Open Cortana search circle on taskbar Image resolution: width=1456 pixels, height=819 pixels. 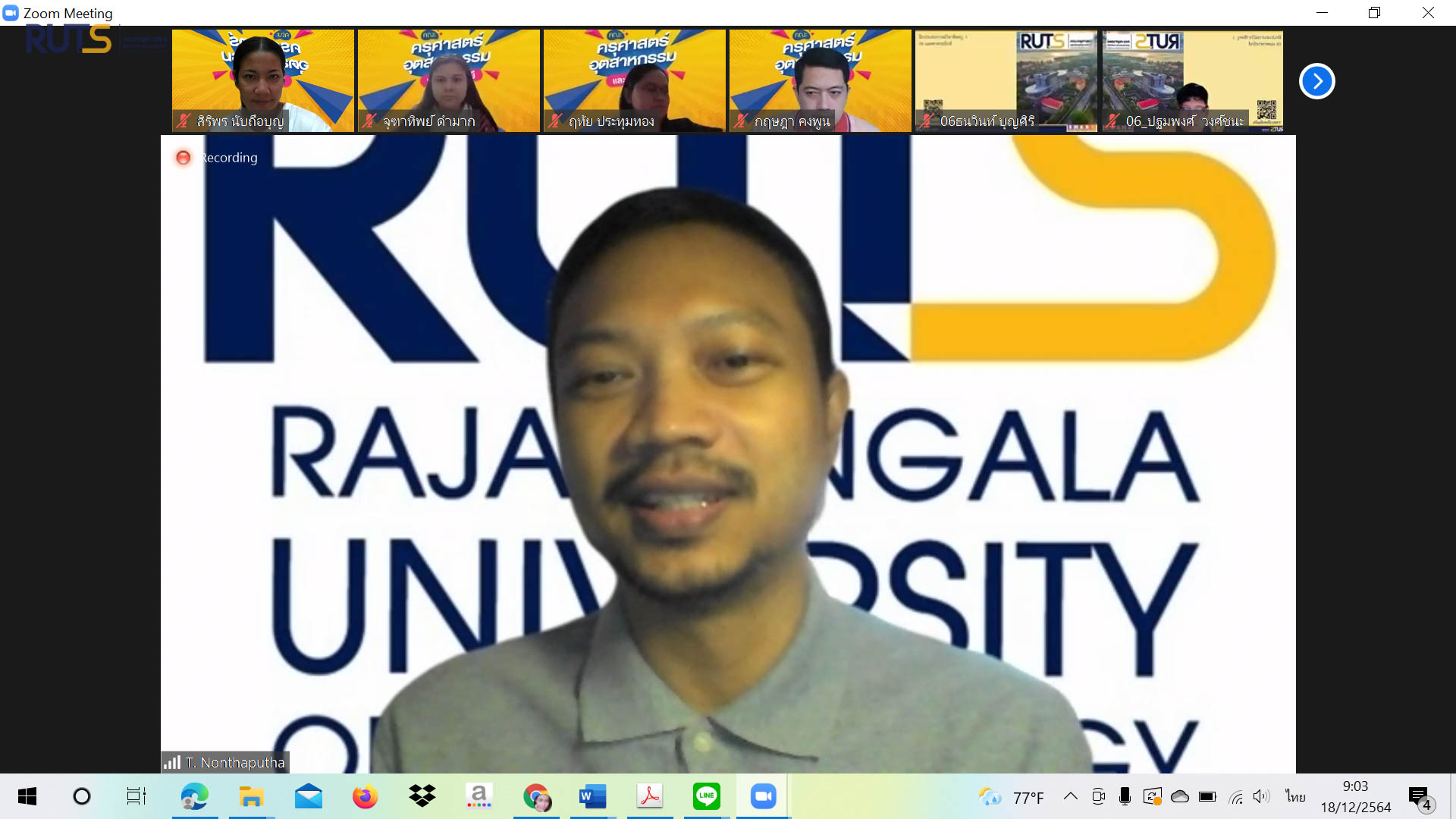(81, 796)
